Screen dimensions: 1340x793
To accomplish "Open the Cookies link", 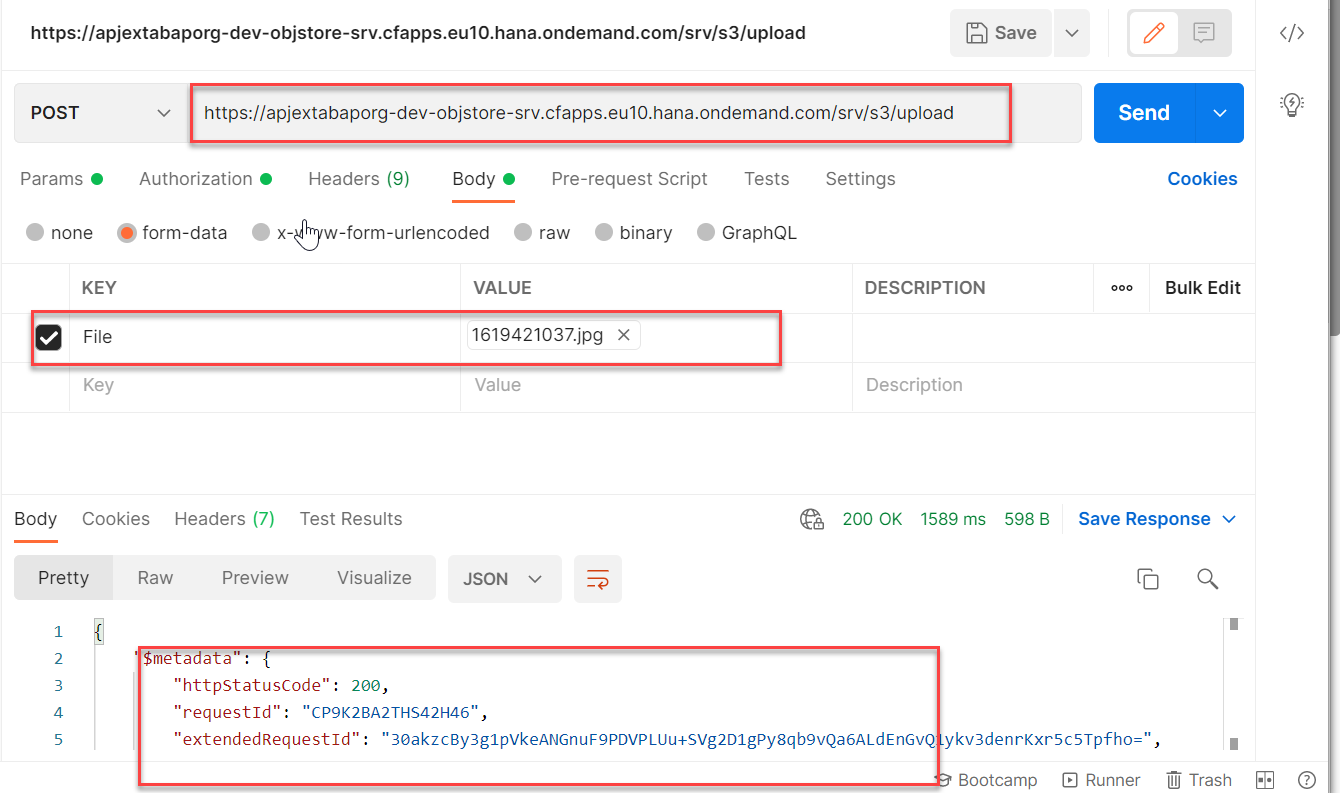I will [x=1202, y=179].
